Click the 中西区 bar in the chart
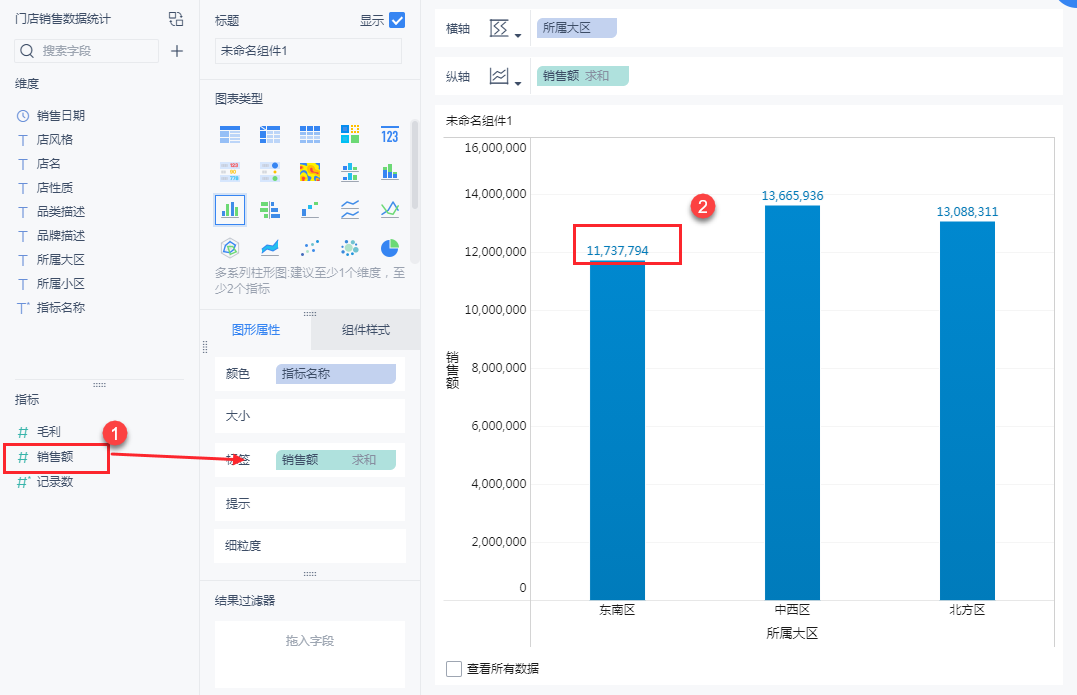Image resolution: width=1077 pixels, height=695 pixels. click(792, 402)
